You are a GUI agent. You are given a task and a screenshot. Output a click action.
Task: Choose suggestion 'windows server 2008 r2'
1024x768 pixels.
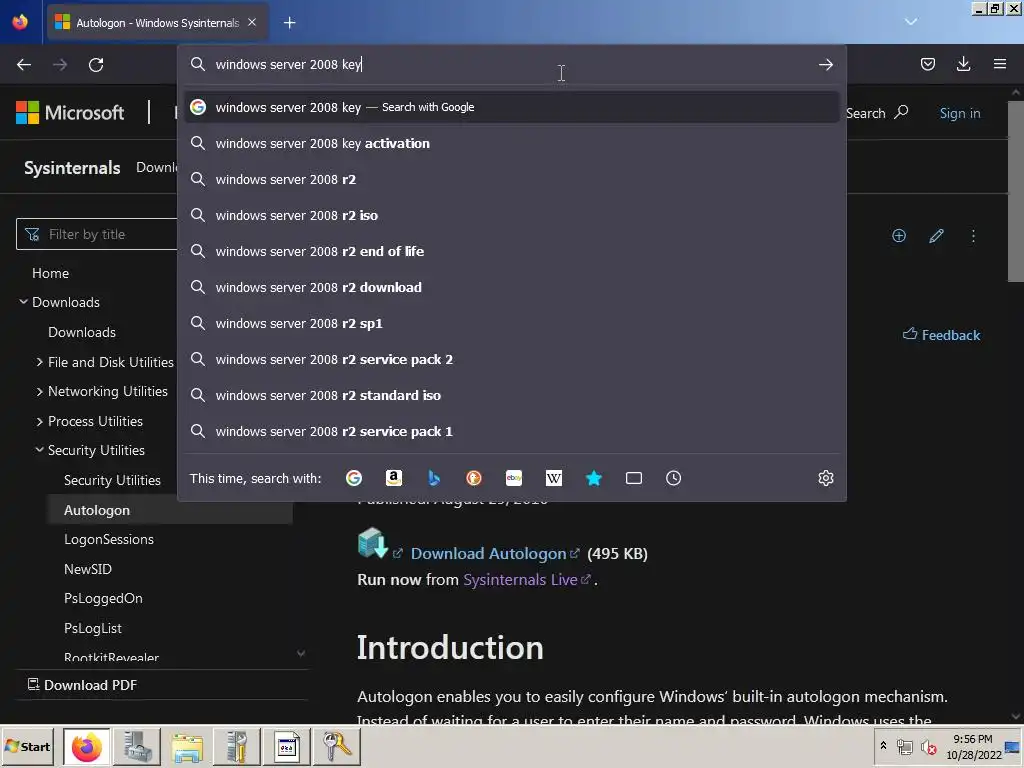[511, 179]
